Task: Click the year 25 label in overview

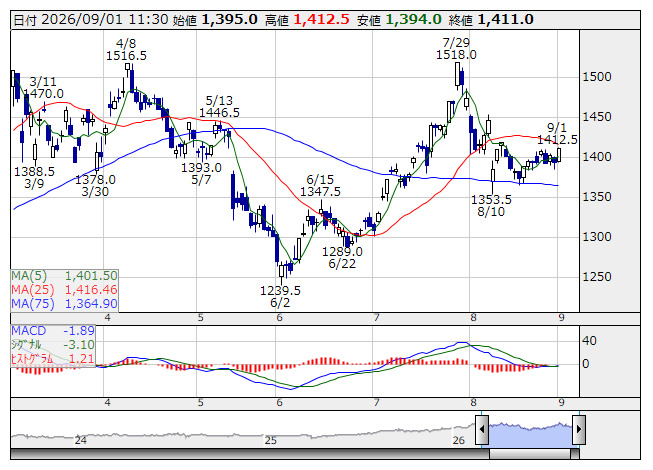Action: pos(271,440)
